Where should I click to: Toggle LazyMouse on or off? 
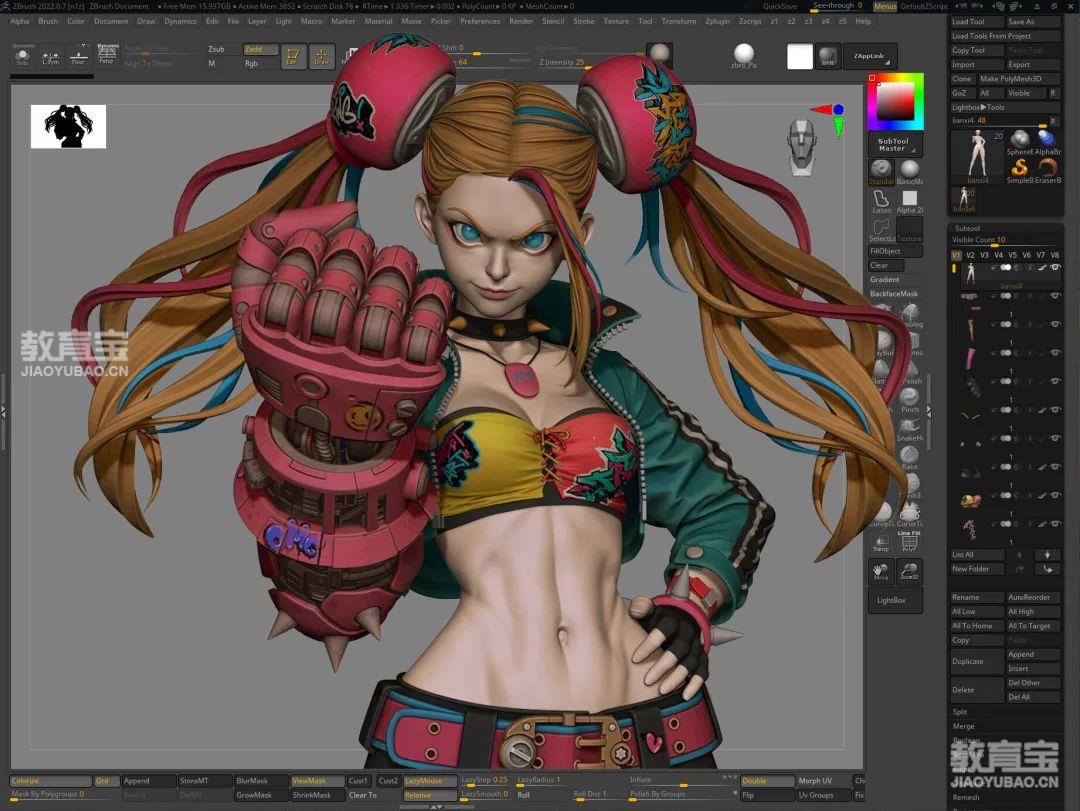(430, 781)
